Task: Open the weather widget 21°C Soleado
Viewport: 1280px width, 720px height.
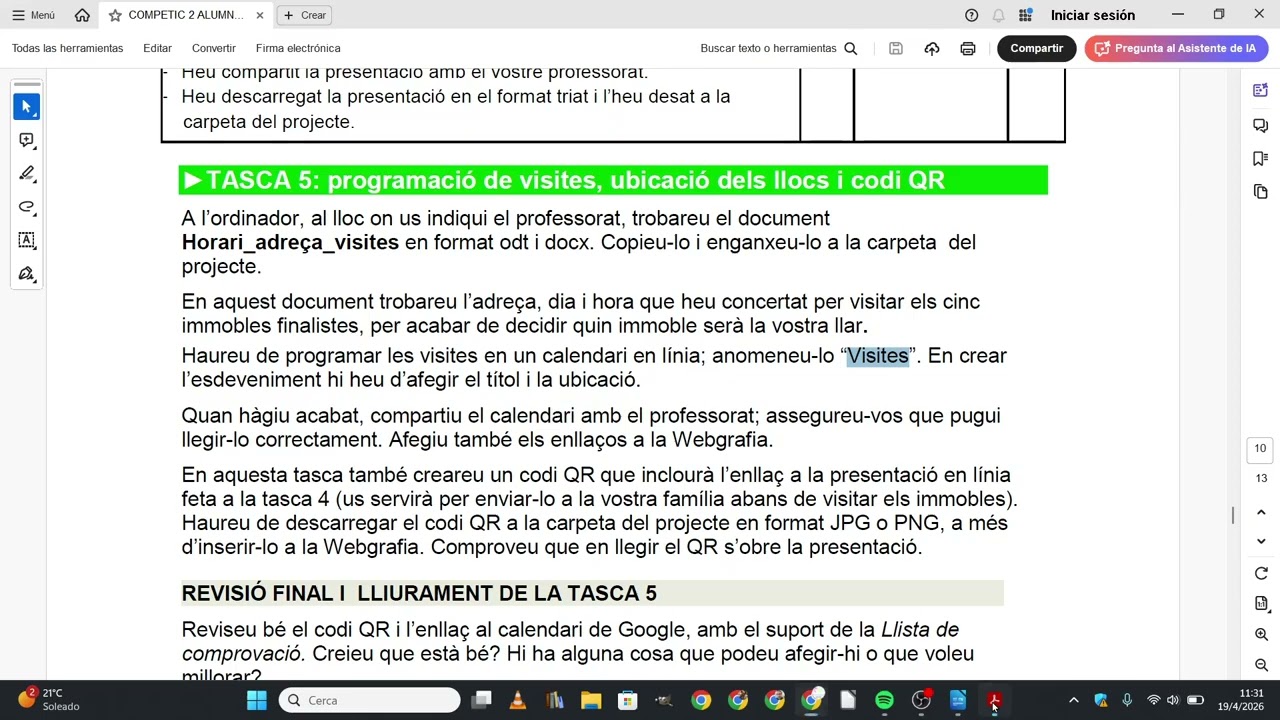Action: point(47,699)
